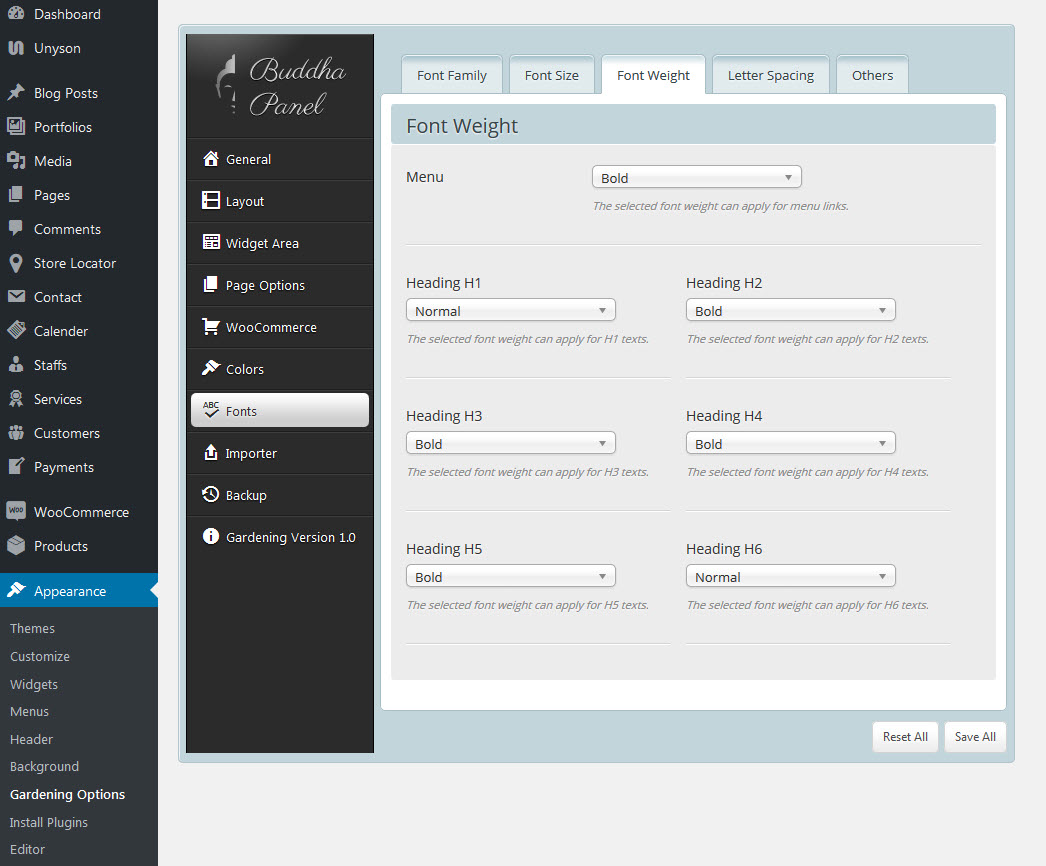This screenshot has height=866, width=1046.
Task: Switch to the Font Size tab
Action: point(552,75)
